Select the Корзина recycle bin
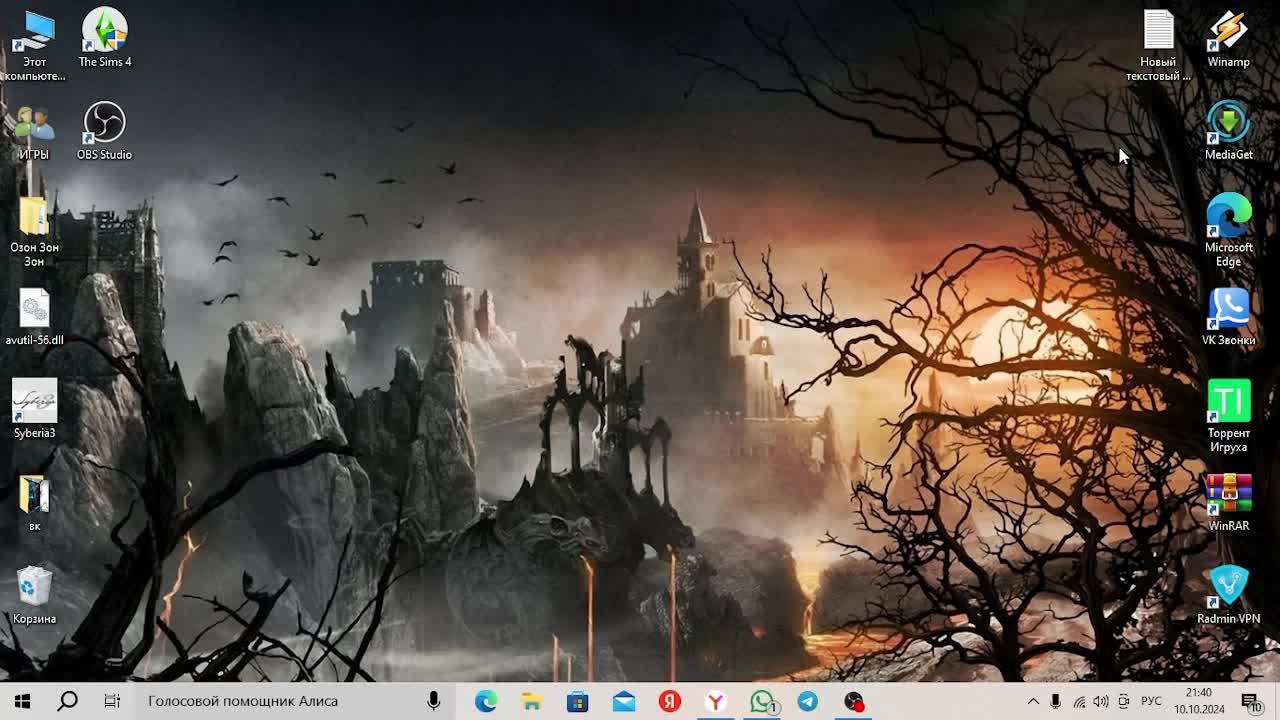The image size is (1280, 720). pos(34,596)
